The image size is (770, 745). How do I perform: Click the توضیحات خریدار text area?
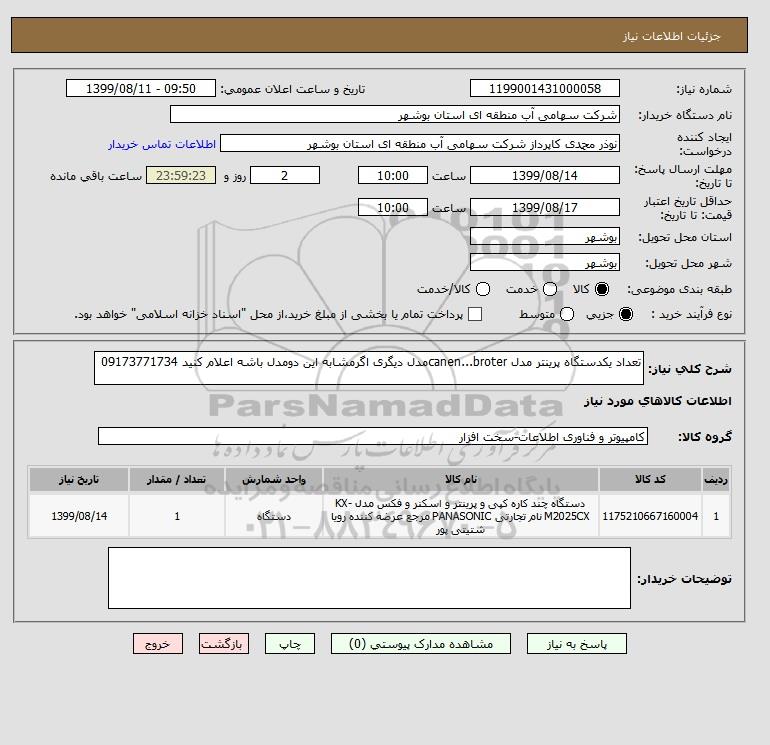(369, 578)
